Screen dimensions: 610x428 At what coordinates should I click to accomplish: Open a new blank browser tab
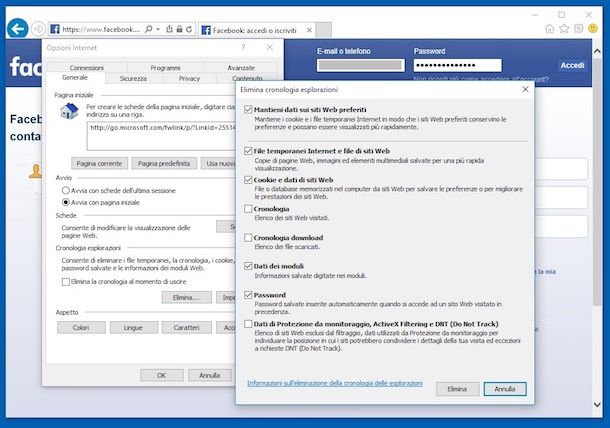tap(323, 30)
